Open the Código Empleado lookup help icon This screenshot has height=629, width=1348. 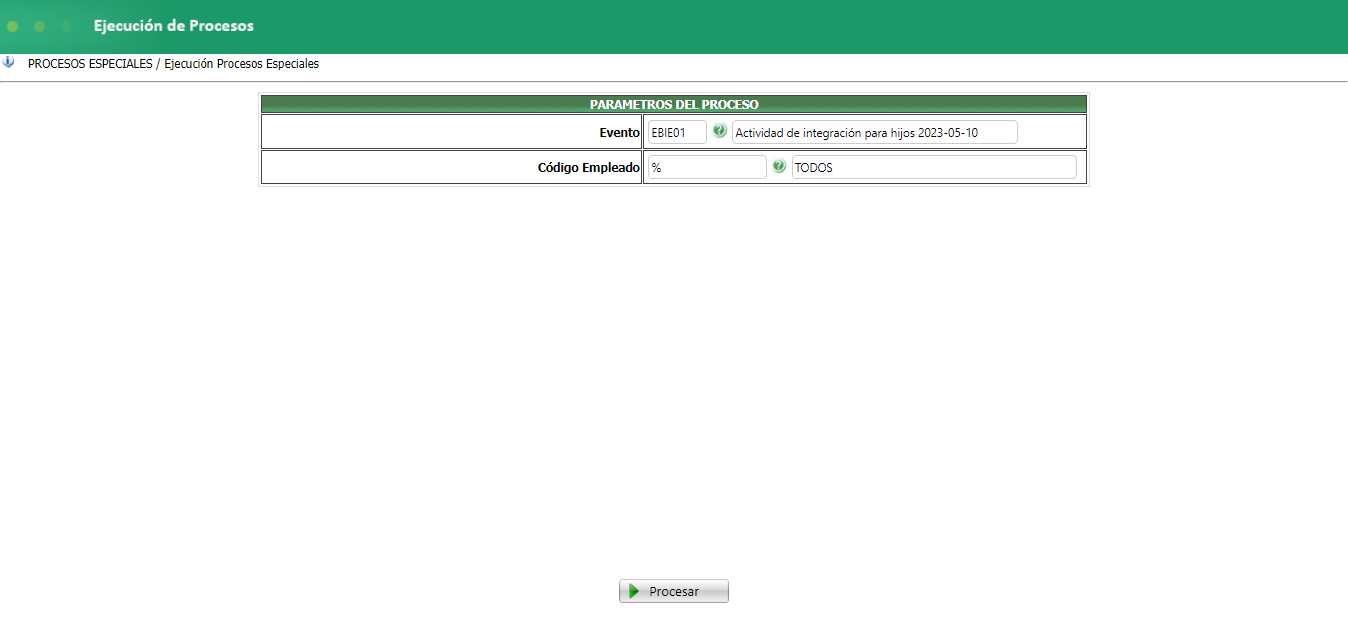pos(780,167)
